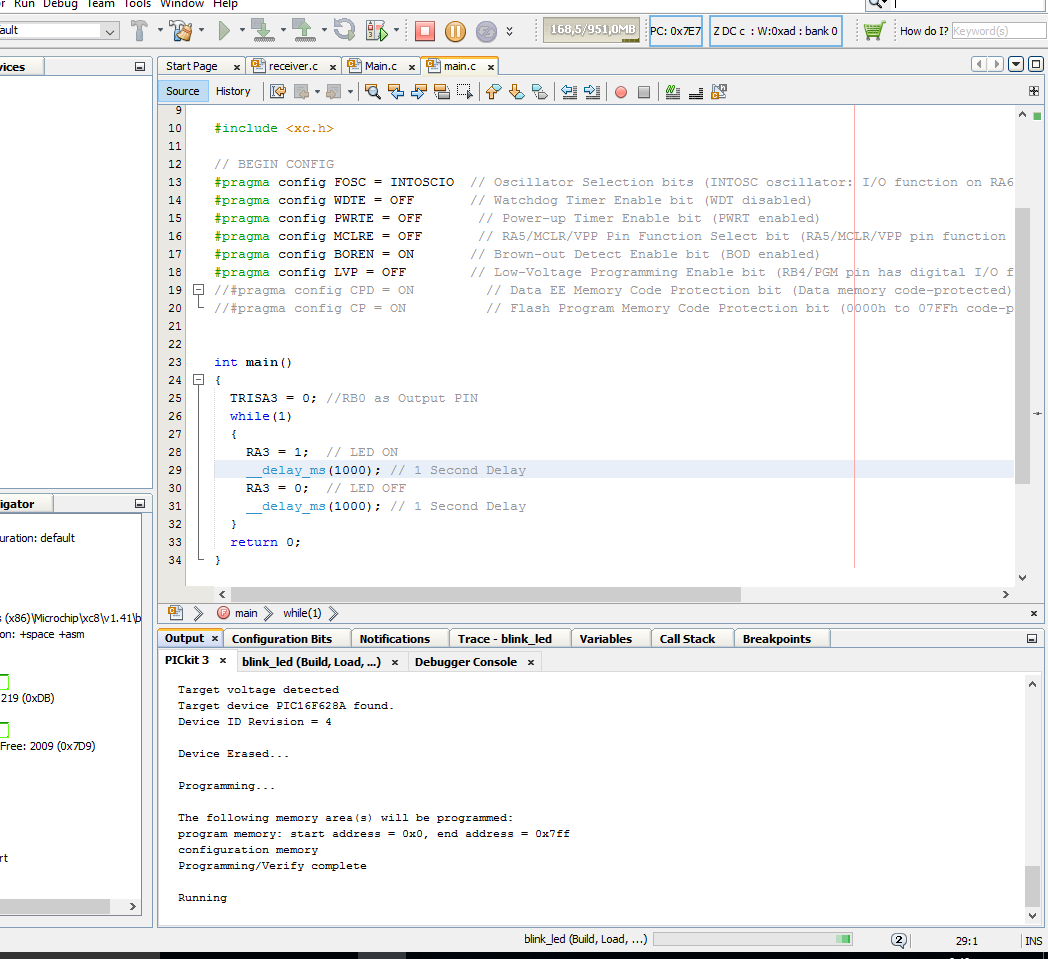This screenshot has width=1048, height=959.
Task: Open the Configuration Bits tab
Action: pos(281,639)
